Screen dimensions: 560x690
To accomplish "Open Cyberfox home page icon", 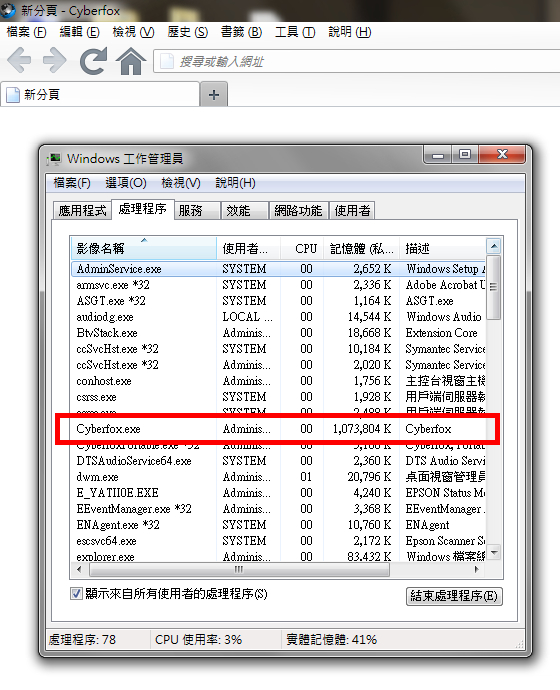I will coord(131,60).
